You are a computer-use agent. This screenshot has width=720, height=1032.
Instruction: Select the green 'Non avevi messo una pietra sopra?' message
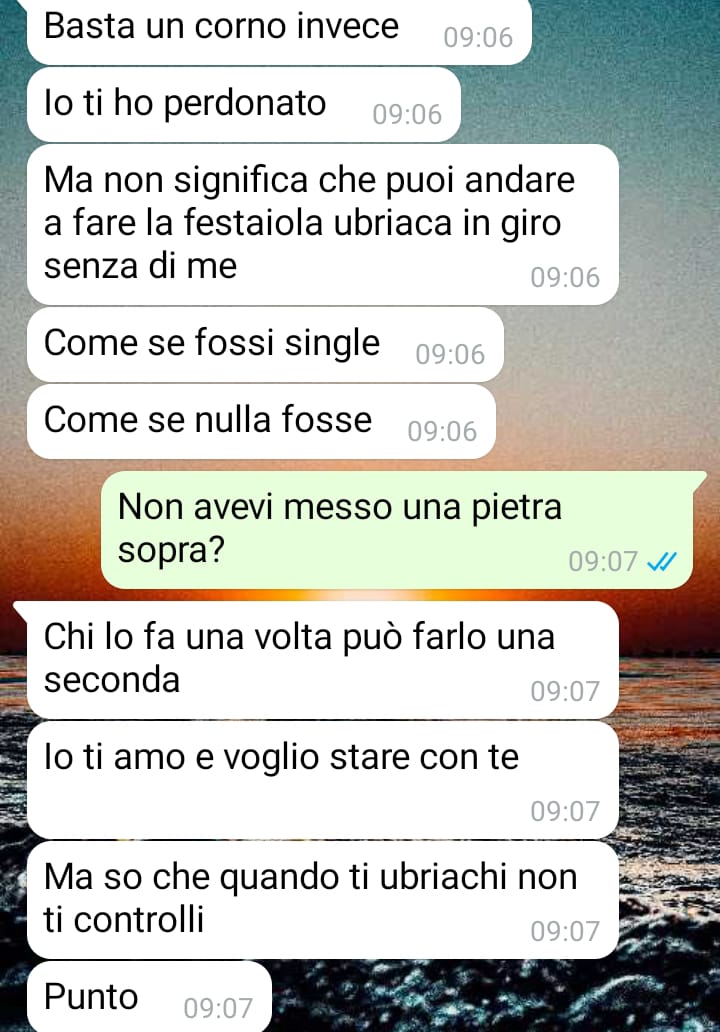click(x=397, y=530)
